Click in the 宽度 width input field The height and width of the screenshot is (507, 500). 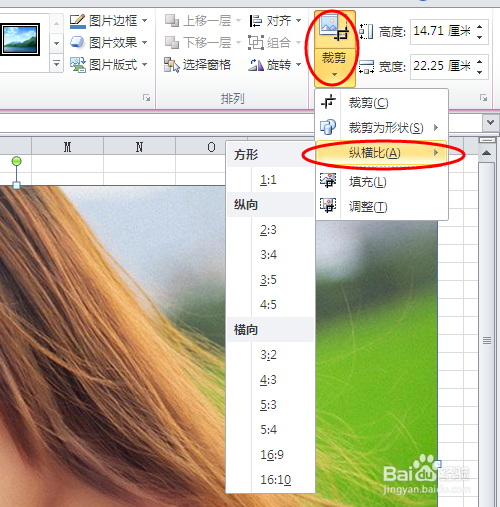click(x=442, y=67)
